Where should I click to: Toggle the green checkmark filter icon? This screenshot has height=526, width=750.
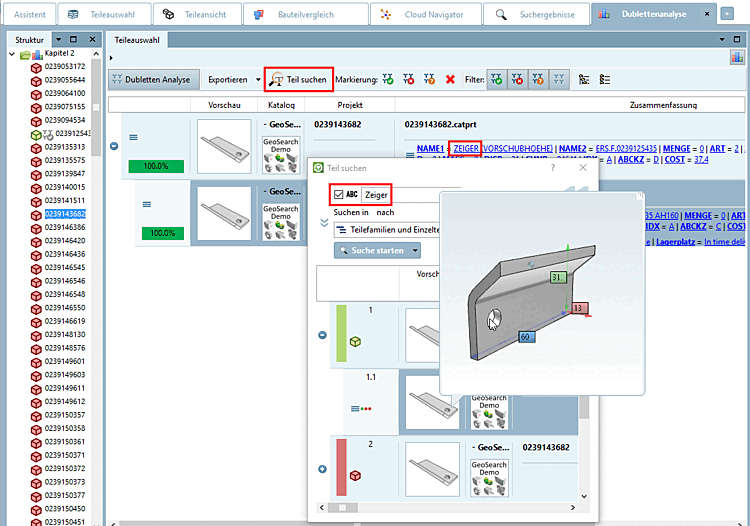pyautogui.click(x=496, y=80)
